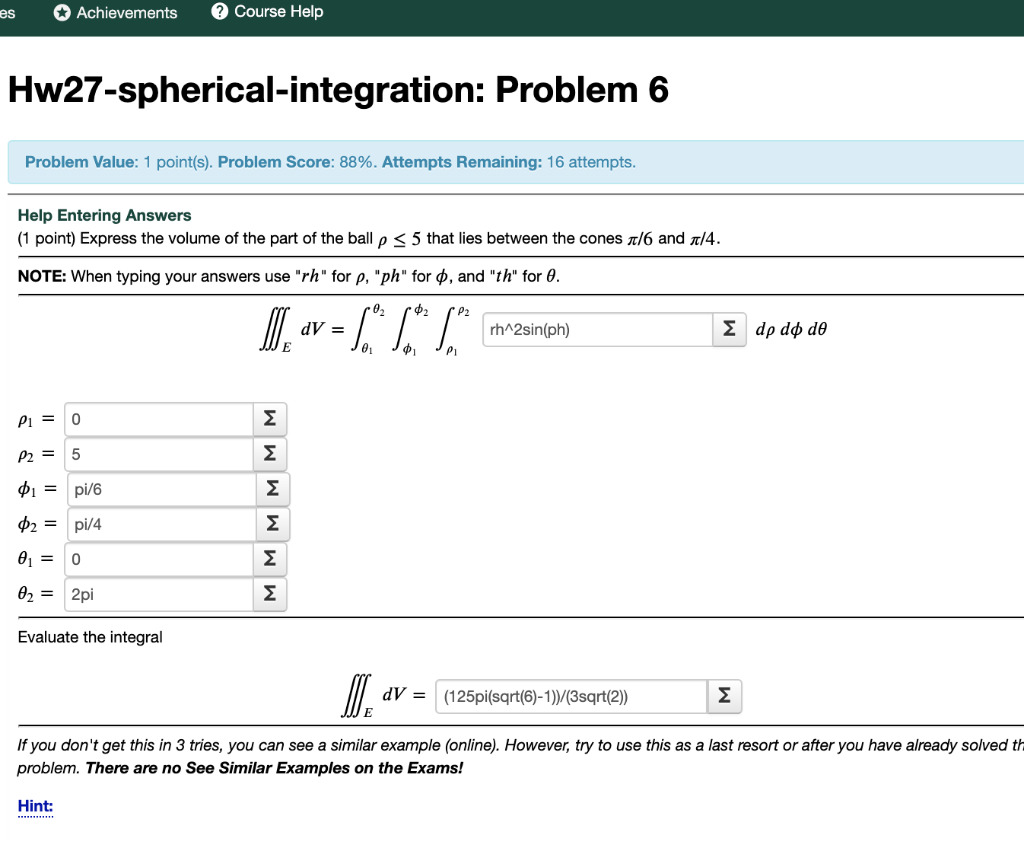Focus the ϕ1 input containing pi/6
The image size is (1024, 848).
click(x=162, y=489)
